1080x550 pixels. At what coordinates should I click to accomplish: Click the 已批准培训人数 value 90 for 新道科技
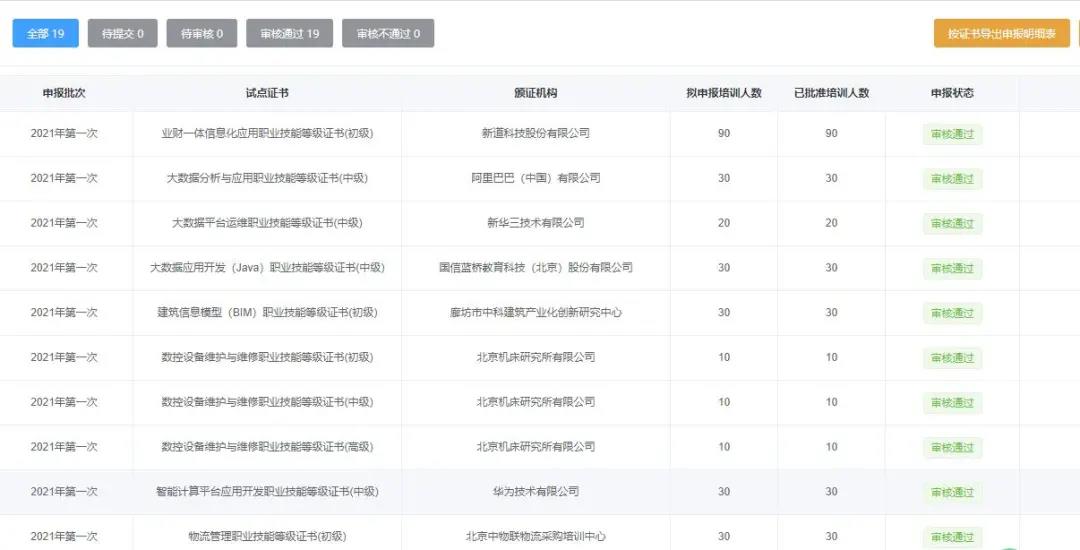(831, 134)
